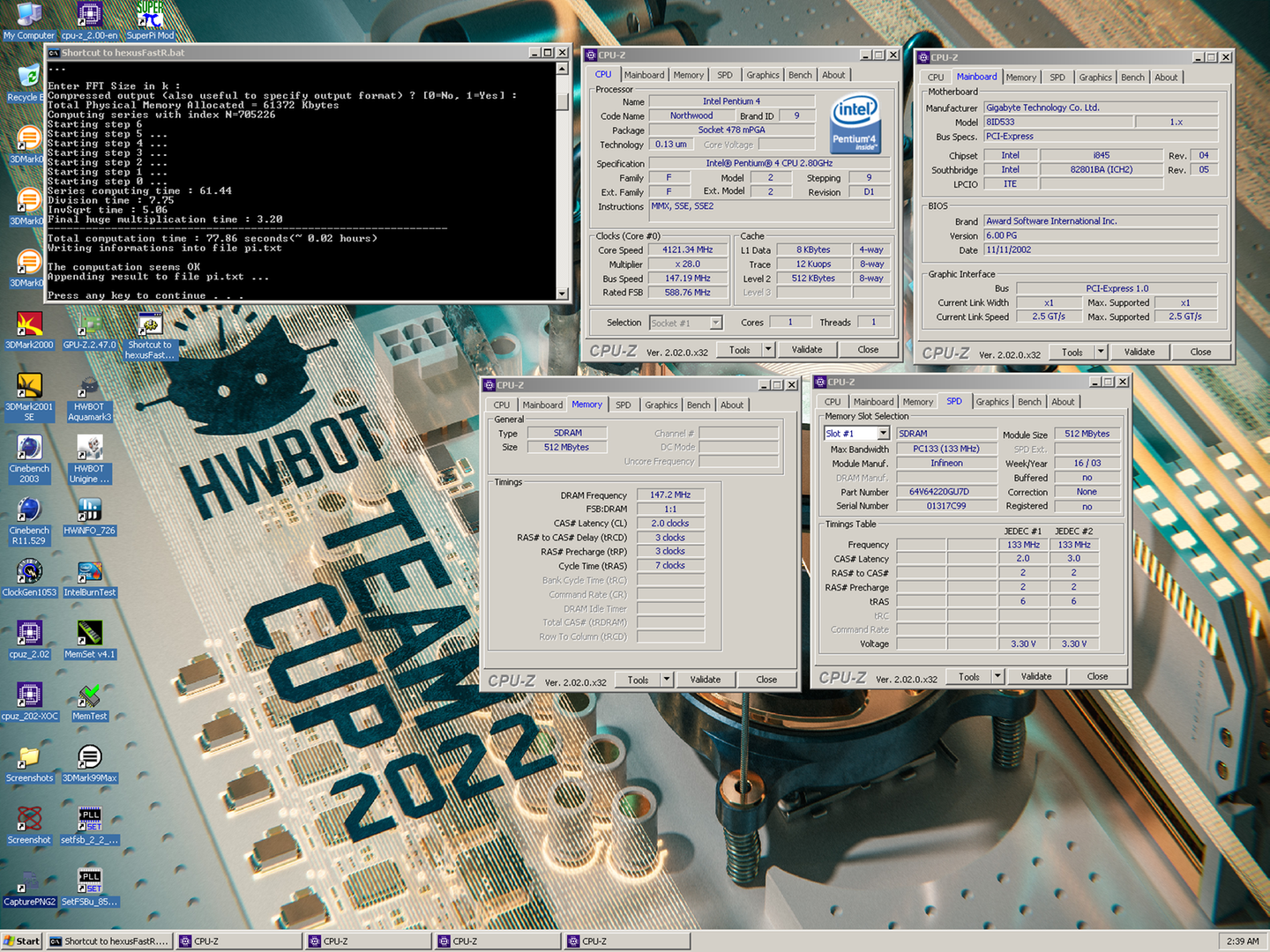
Task: Select the hexusFastR taskbar button
Action: click(108, 941)
